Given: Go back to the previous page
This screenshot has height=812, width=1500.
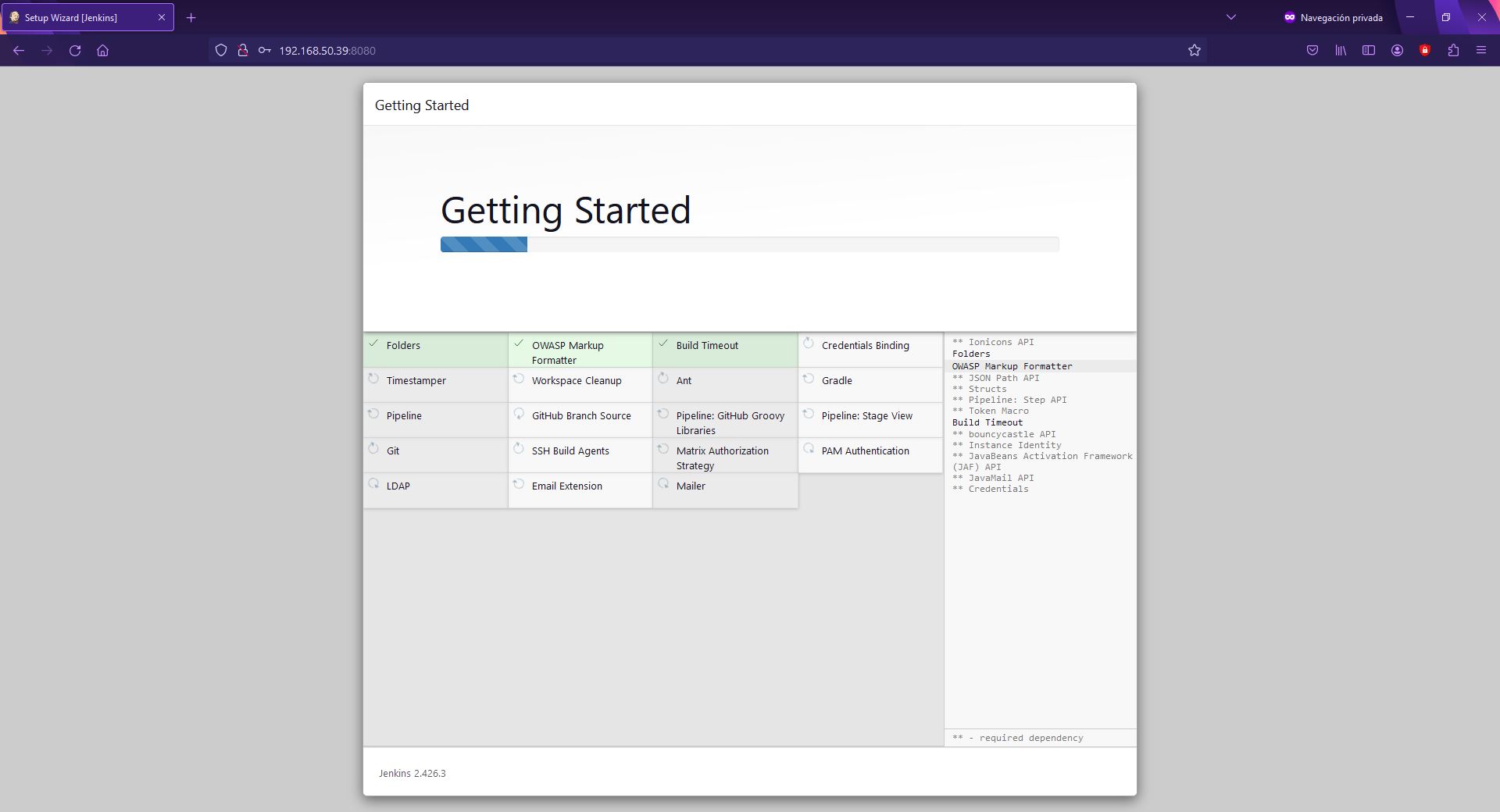Looking at the screenshot, I should pos(19,50).
